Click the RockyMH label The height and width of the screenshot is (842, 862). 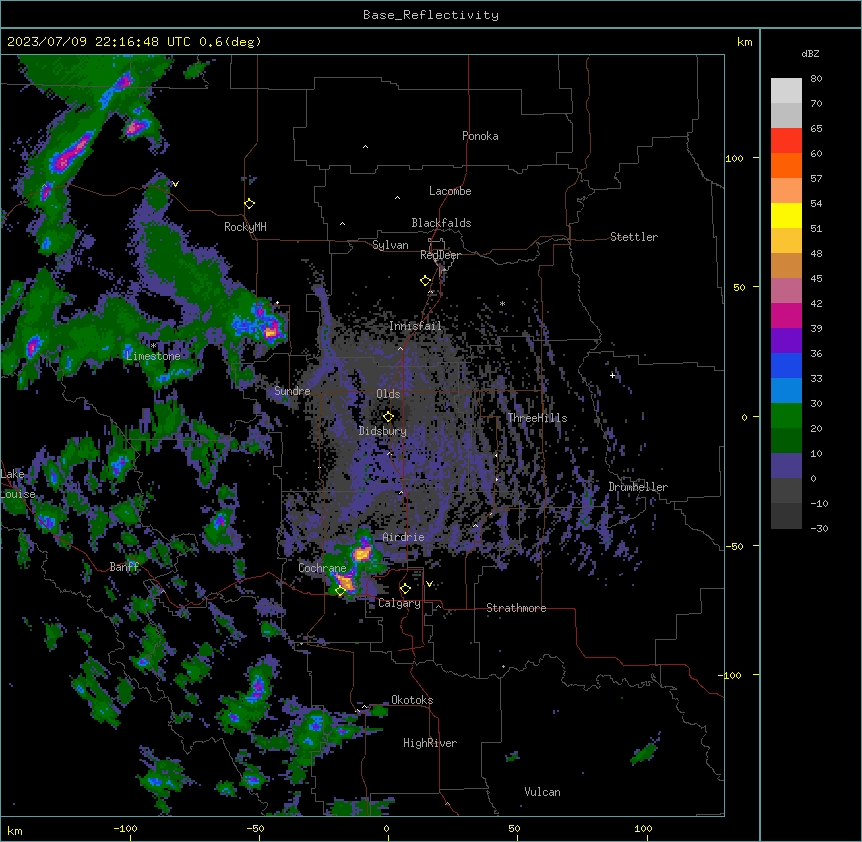[x=245, y=227]
